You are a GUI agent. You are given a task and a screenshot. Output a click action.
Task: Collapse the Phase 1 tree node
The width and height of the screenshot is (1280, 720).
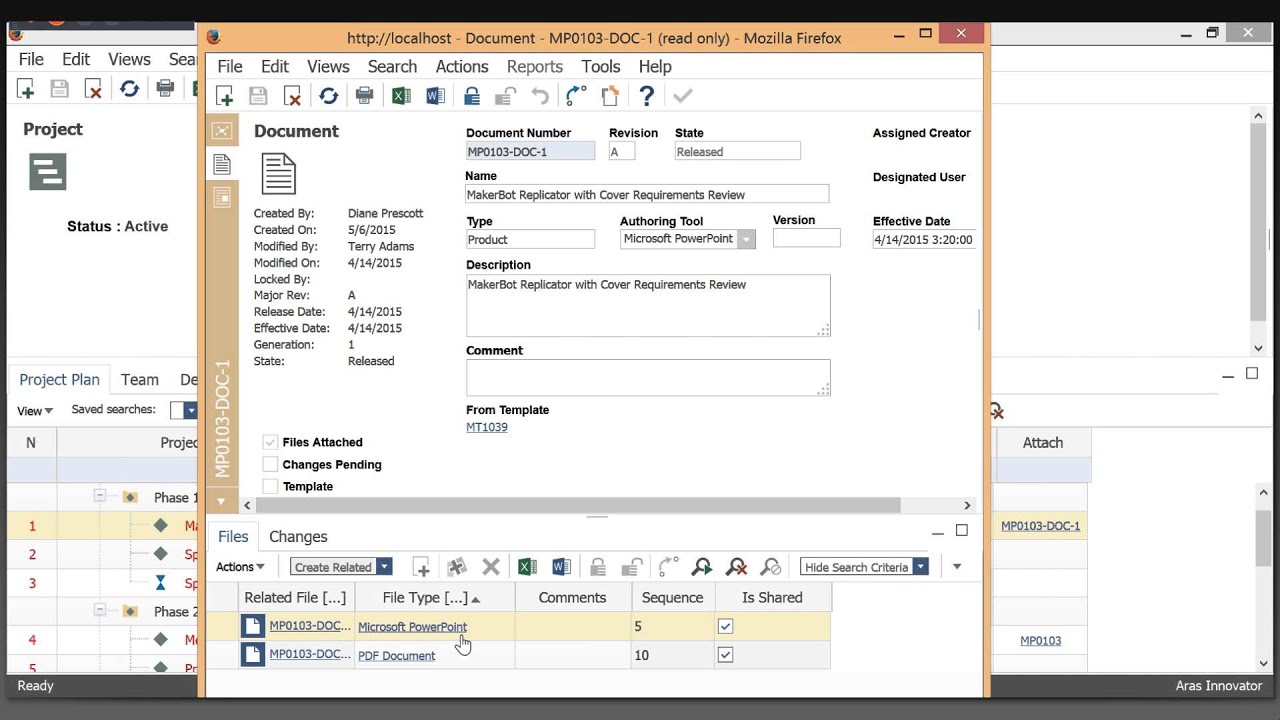pos(99,496)
